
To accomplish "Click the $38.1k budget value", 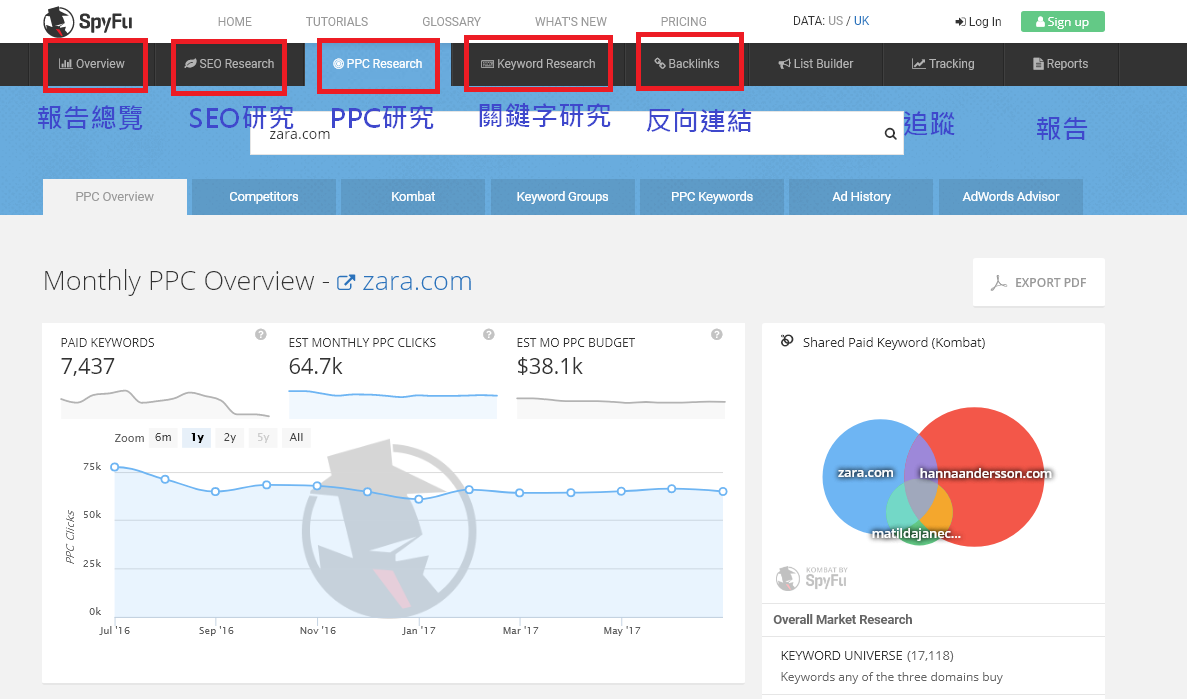I will pyautogui.click(x=550, y=367).
